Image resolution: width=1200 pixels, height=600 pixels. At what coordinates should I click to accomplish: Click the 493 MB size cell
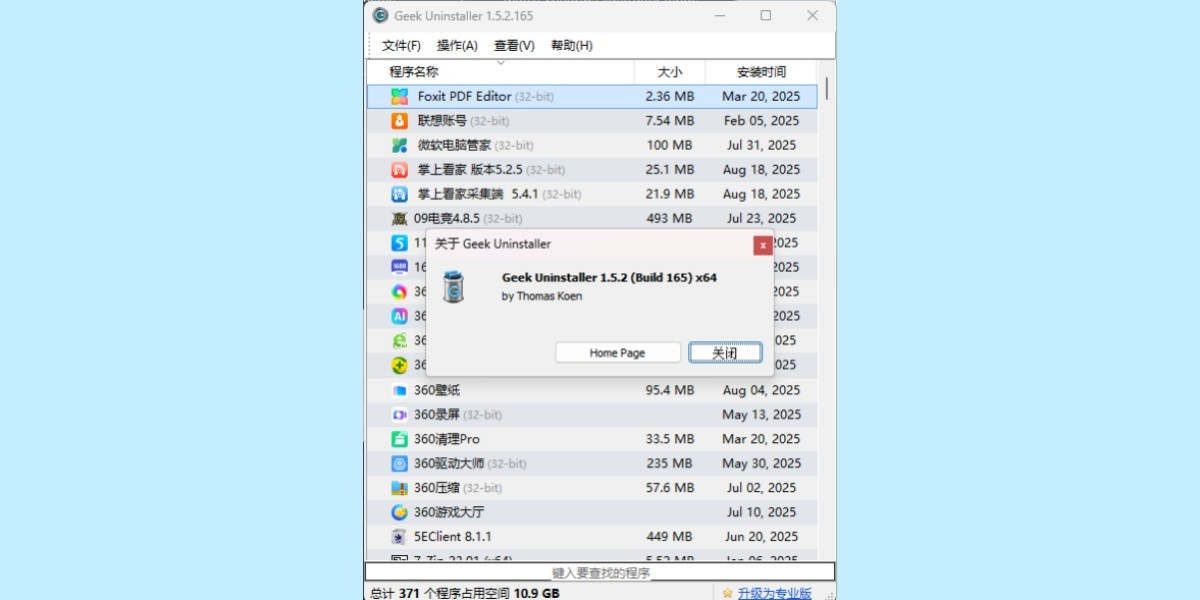pyautogui.click(x=669, y=218)
